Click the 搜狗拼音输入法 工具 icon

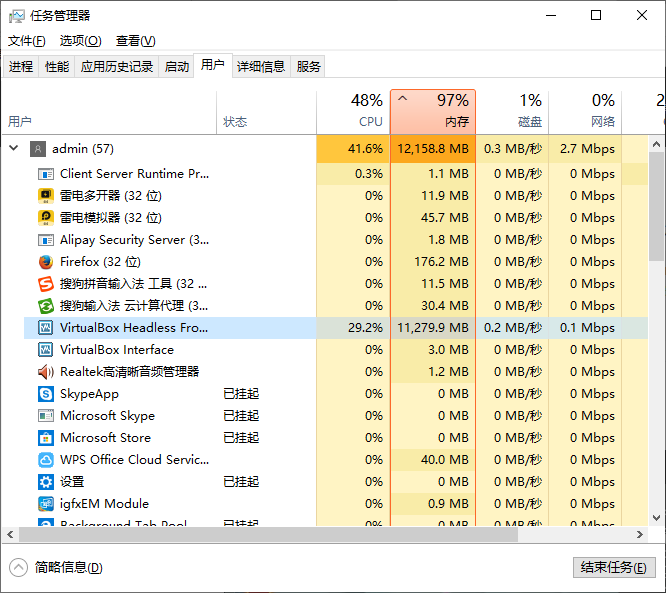click(x=45, y=284)
